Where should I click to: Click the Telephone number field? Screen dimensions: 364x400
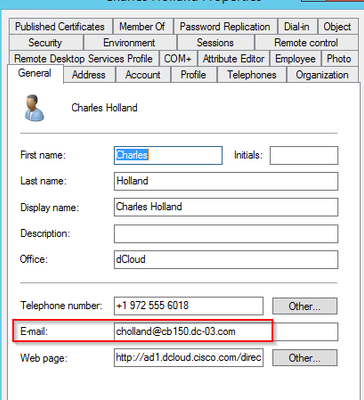(189, 306)
